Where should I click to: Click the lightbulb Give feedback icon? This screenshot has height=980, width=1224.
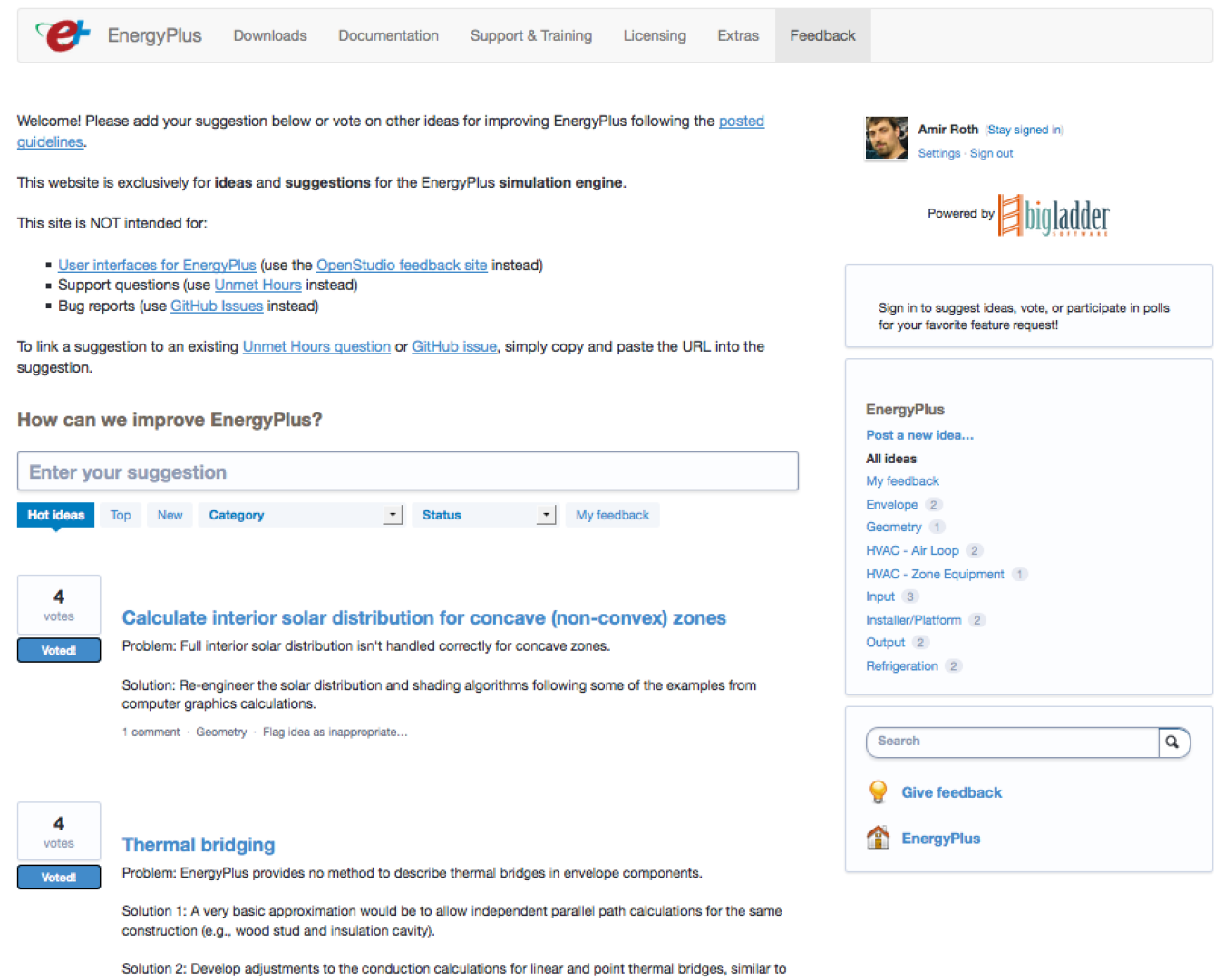click(x=878, y=791)
